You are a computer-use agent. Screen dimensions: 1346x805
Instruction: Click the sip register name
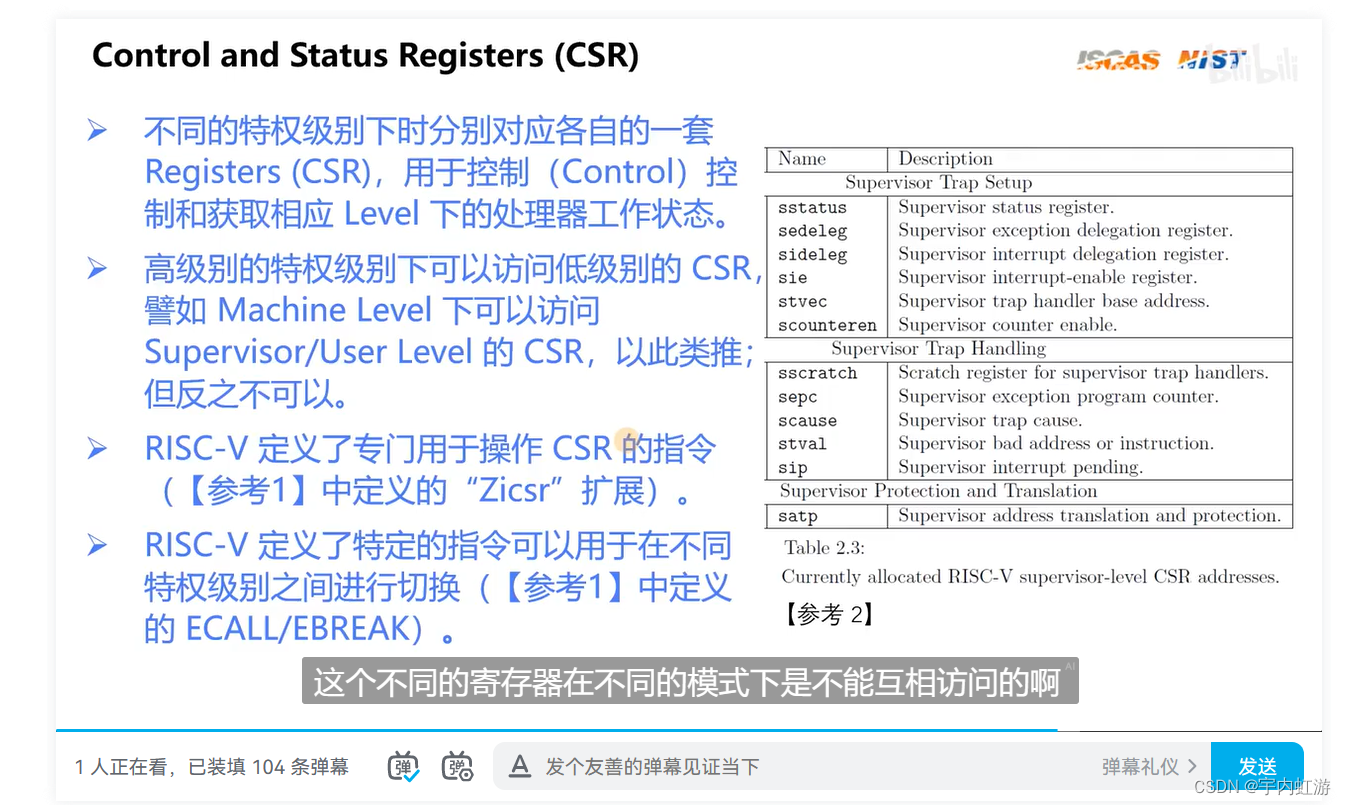pyautogui.click(x=792, y=468)
